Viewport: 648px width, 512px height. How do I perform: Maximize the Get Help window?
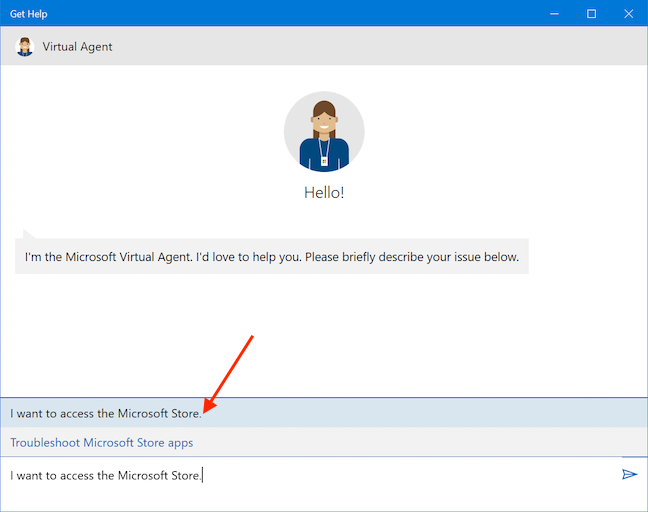(x=591, y=14)
